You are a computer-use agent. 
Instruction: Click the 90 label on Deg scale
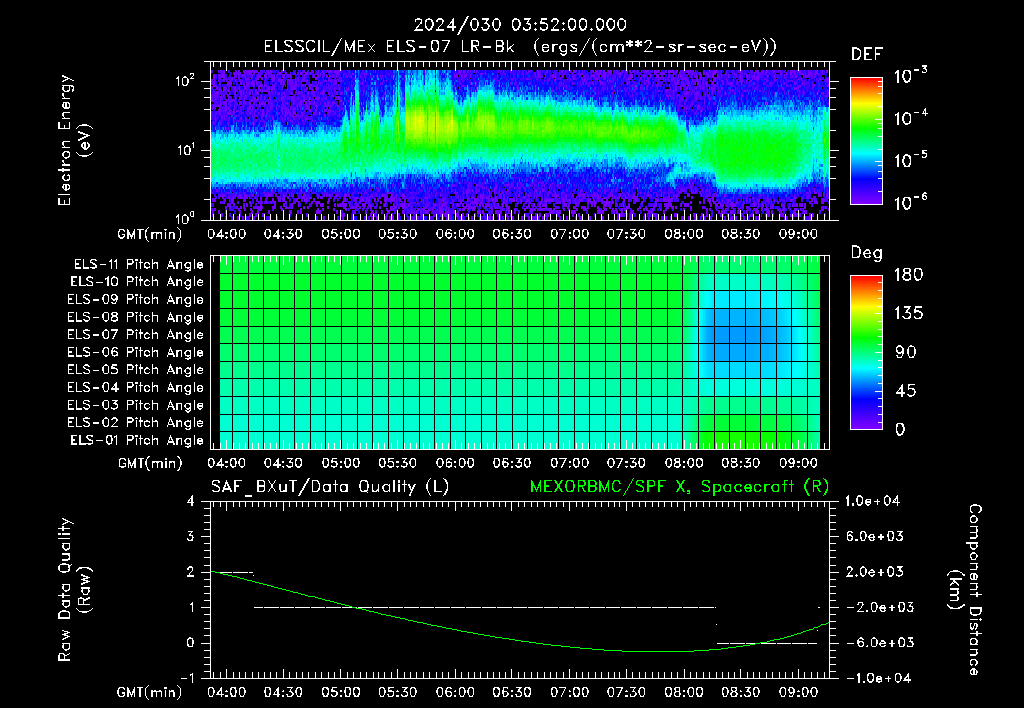[906, 352]
